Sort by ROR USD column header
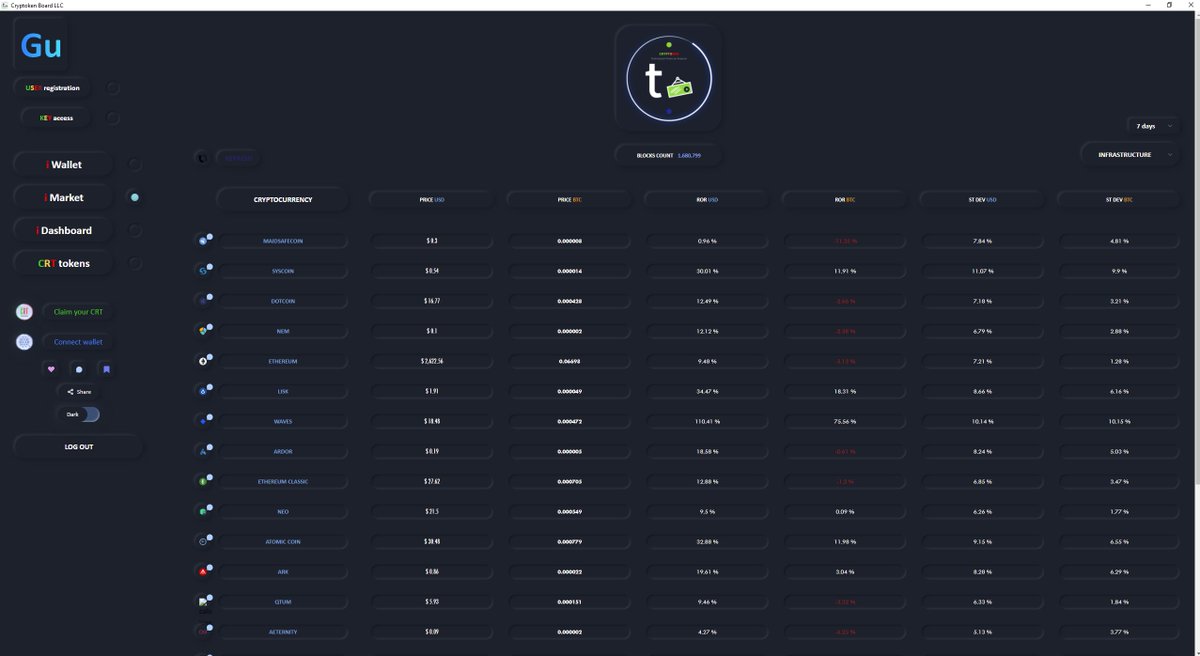Viewport: 1200px width, 656px height. tap(707, 200)
